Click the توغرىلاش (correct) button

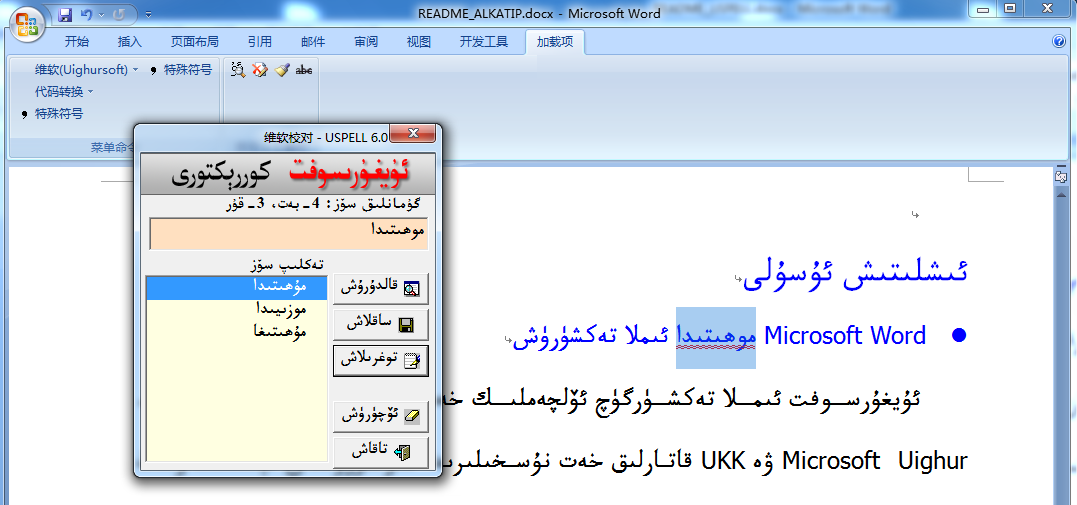[x=381, y=360]
